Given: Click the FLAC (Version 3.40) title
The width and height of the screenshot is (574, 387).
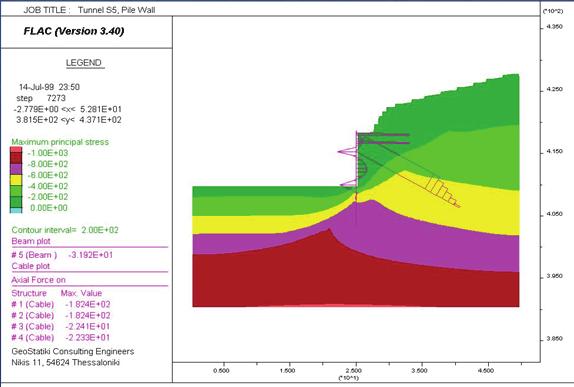Looking at the screenshot, I should pyautogui.click(x=74, y=31).
